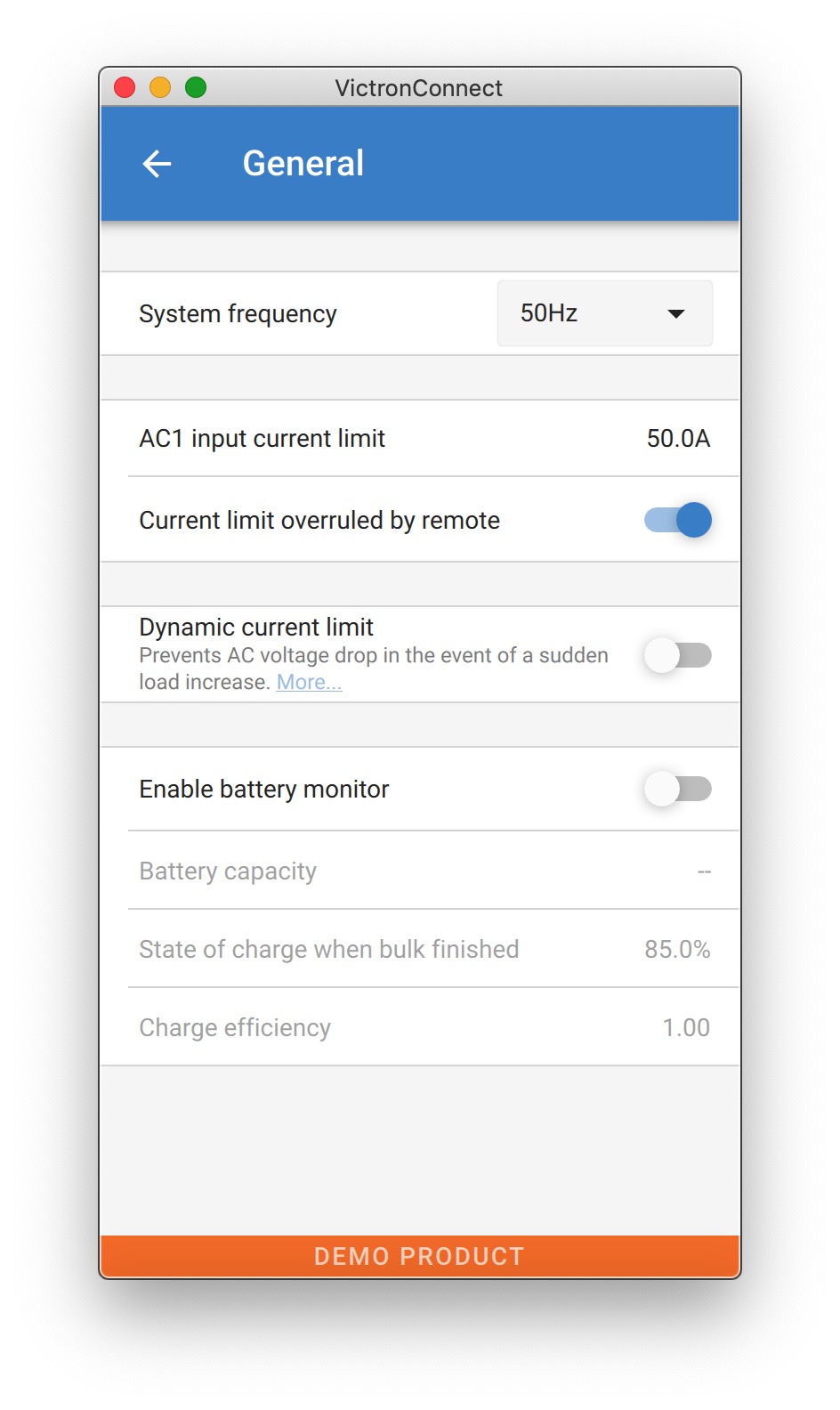
Task: Enable the Dynamic current limit switch
Action: tap(678, 656)
